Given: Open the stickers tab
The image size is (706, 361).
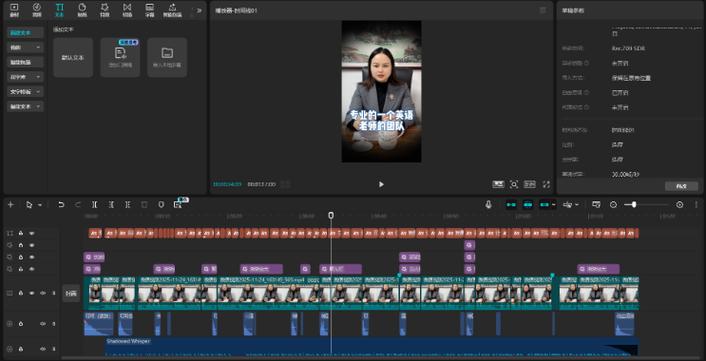Looking at the screenshot, I should (82, 10).
